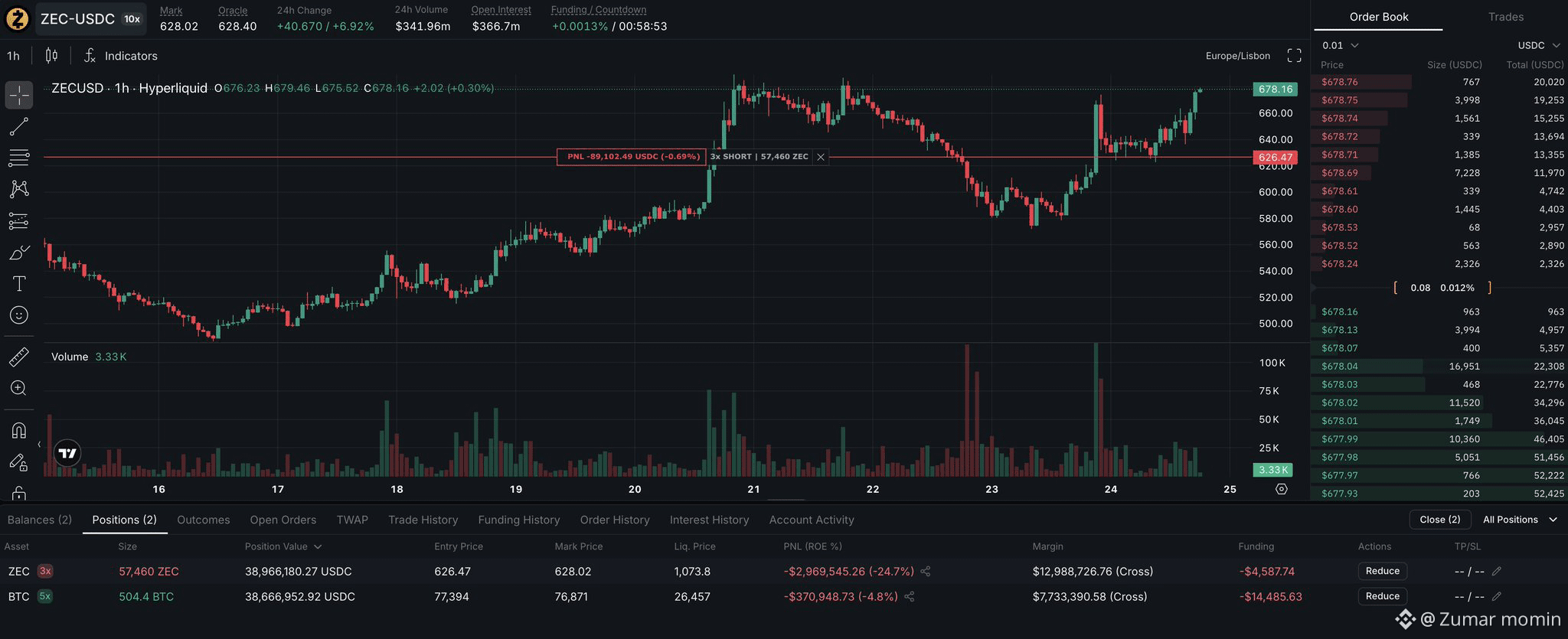1568x639 pixels.
Task: Select the trend line drawing tool
Action: 19,126
